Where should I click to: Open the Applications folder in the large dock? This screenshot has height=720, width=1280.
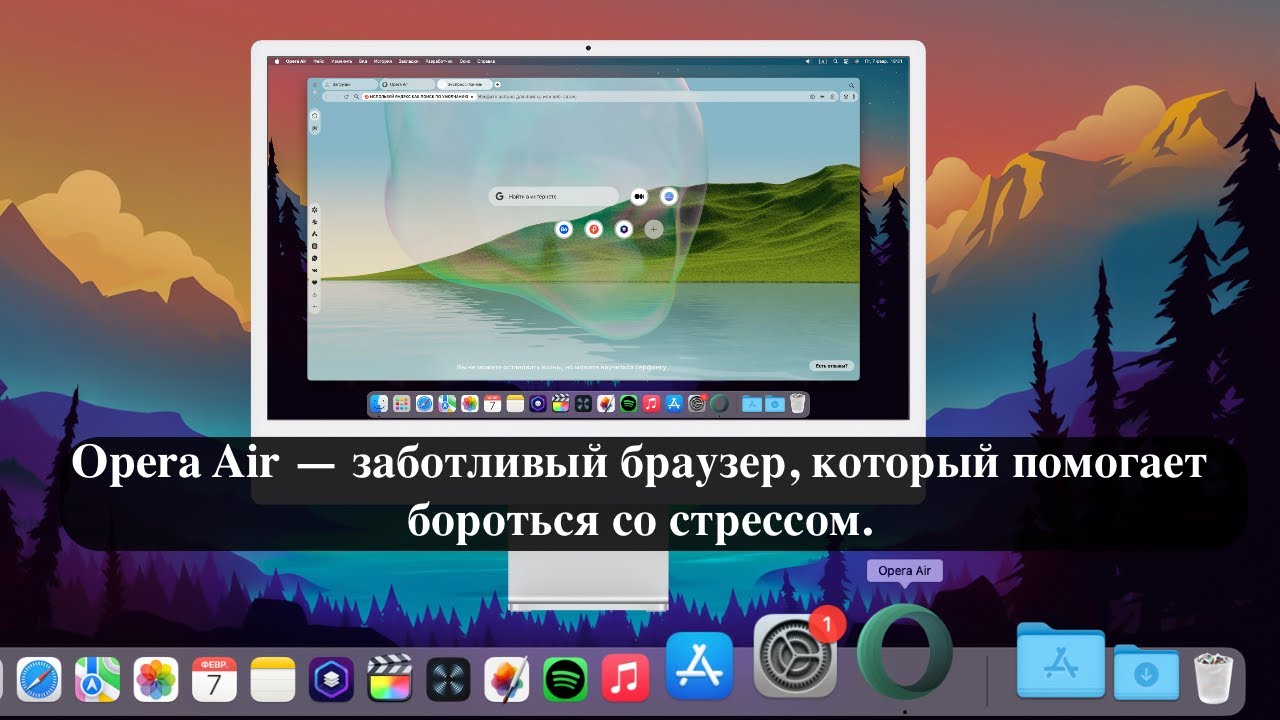1061,660
